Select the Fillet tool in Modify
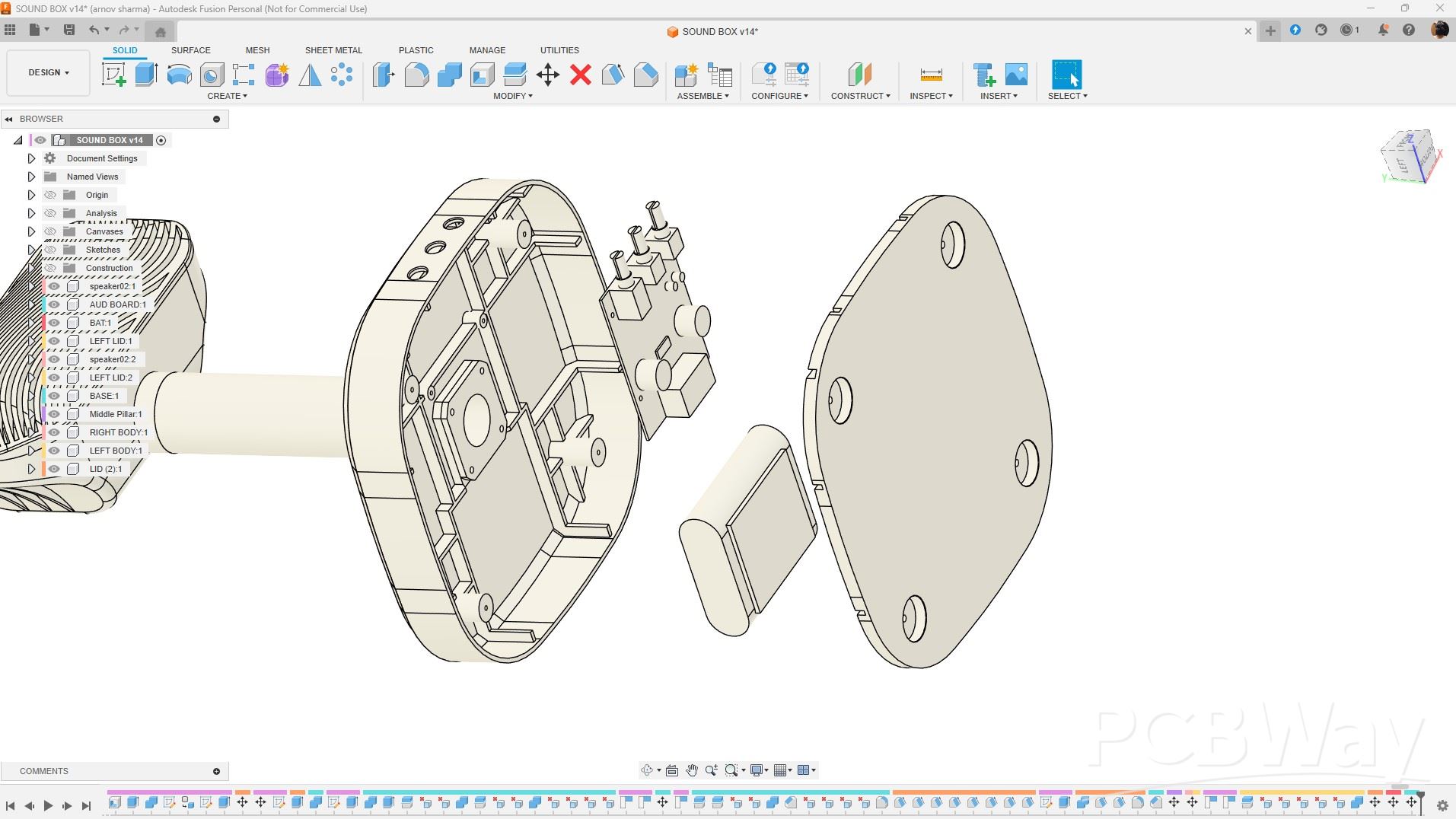Viewport: 1456px width, 819px height. (x=416, y=75)
